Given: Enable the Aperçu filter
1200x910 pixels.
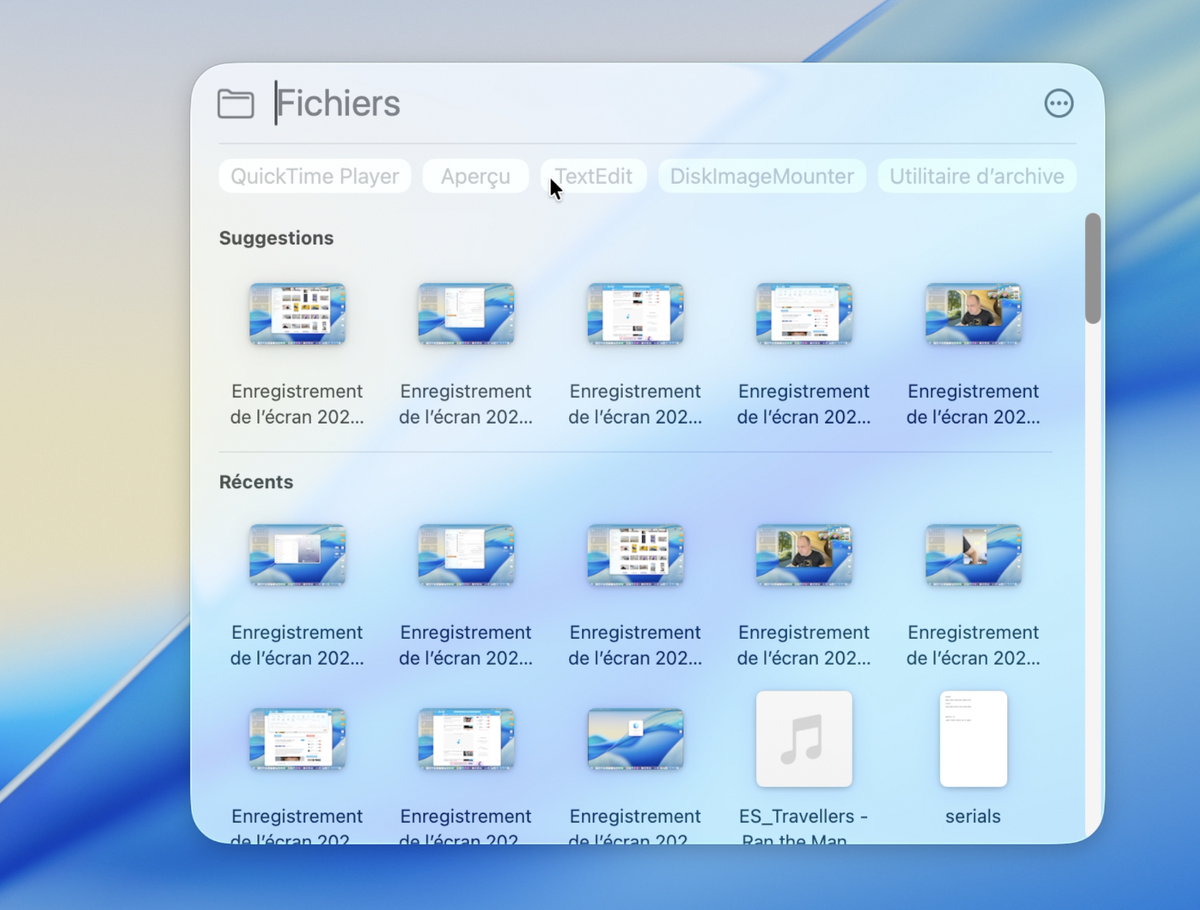Looking at the screenshot, I should click(x=475, y=176).
